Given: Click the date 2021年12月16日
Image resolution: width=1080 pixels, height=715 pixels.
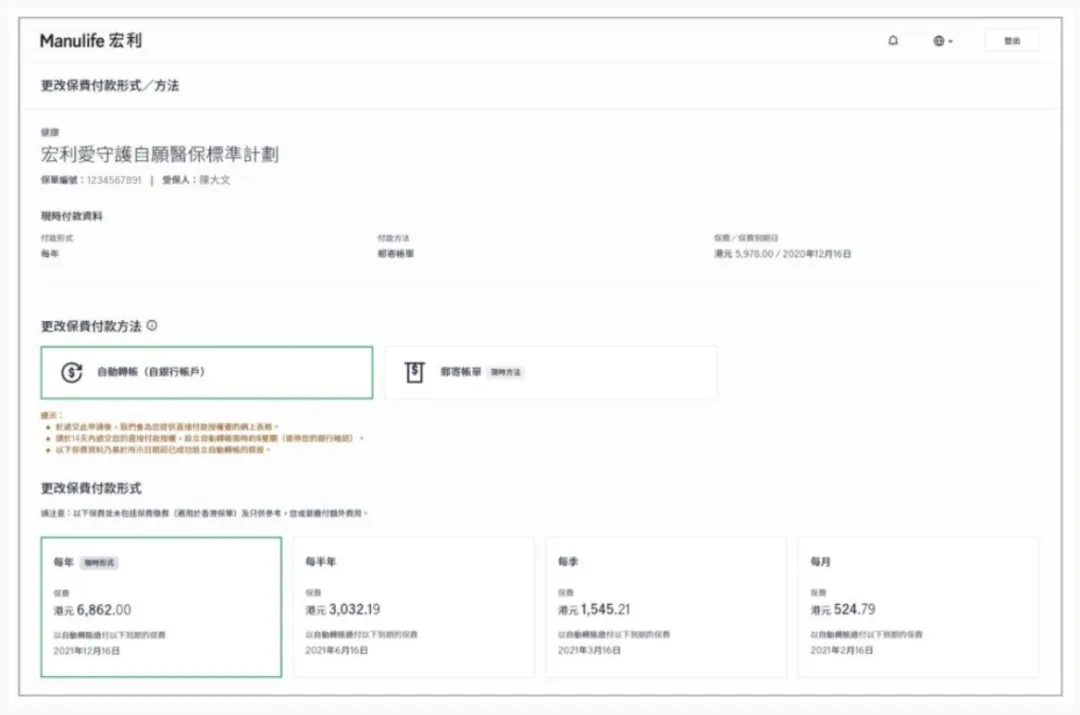Looking at the screenshot, I should pos(87,650).
